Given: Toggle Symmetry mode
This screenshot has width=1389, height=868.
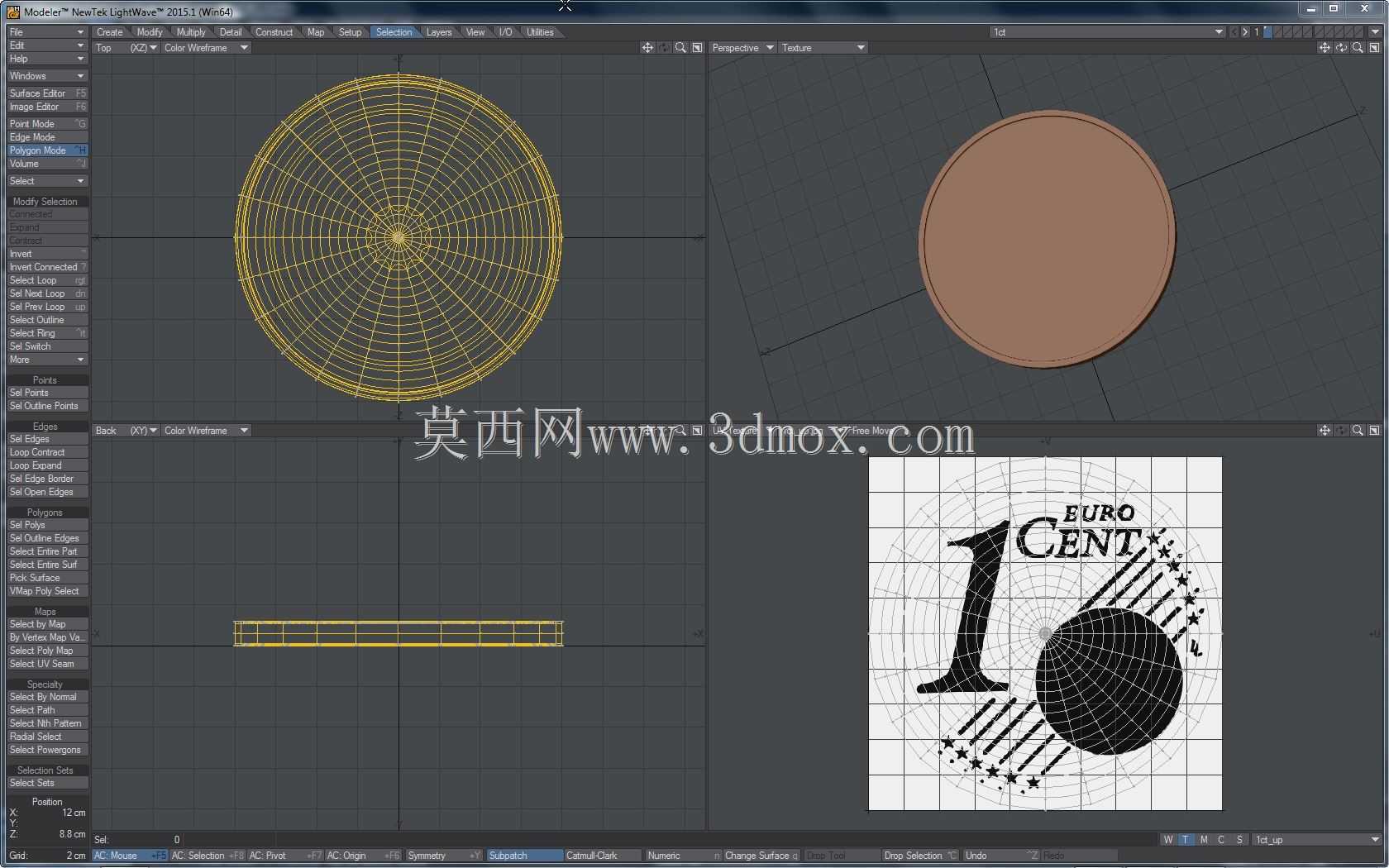Looking at the screenshot, I should tap(444, 856).
